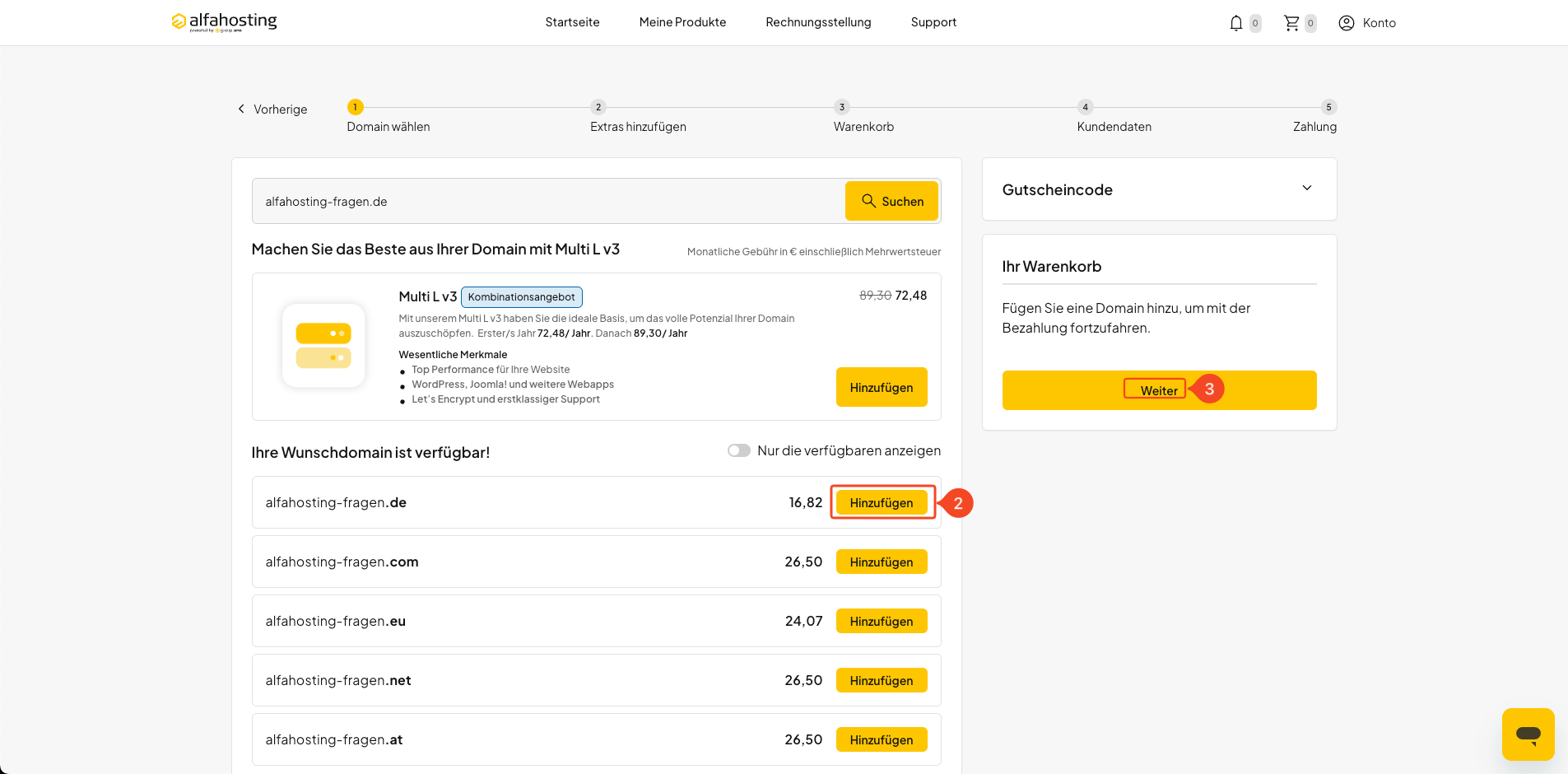Open Support menu item
The width and height of the screenshot is (1568, 774).
coord(933,22)
